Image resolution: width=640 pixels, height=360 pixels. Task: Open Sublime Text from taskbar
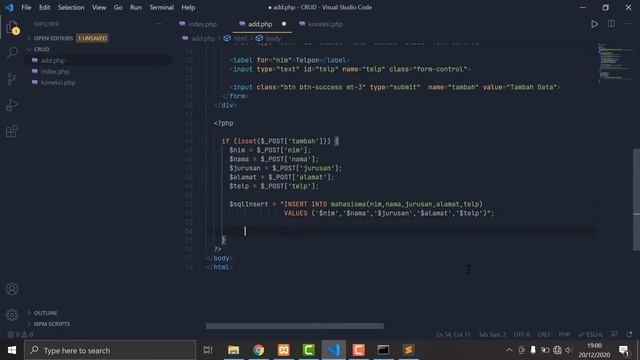click(x=408, y=350)
